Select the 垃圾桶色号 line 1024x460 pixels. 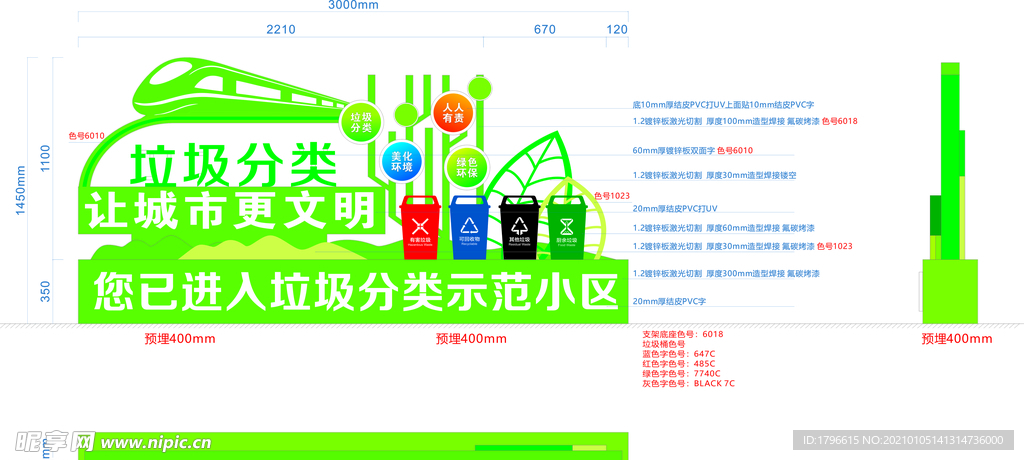click(664, 344)
